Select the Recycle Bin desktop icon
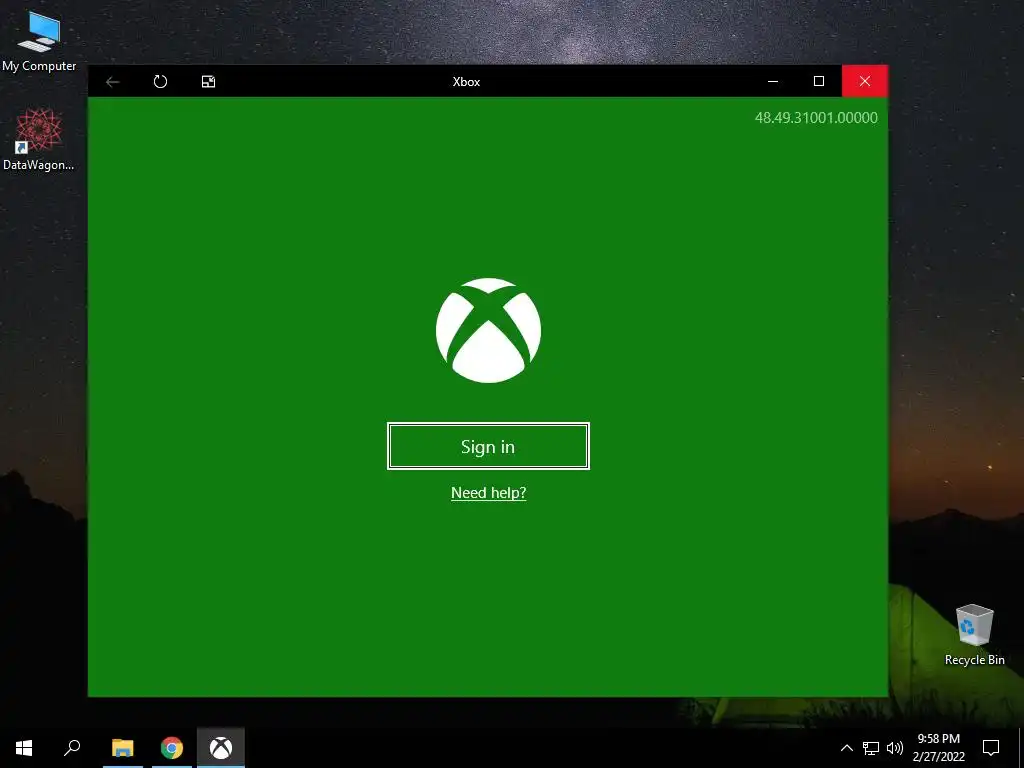The image size is (1024, 768). (974, 635)
